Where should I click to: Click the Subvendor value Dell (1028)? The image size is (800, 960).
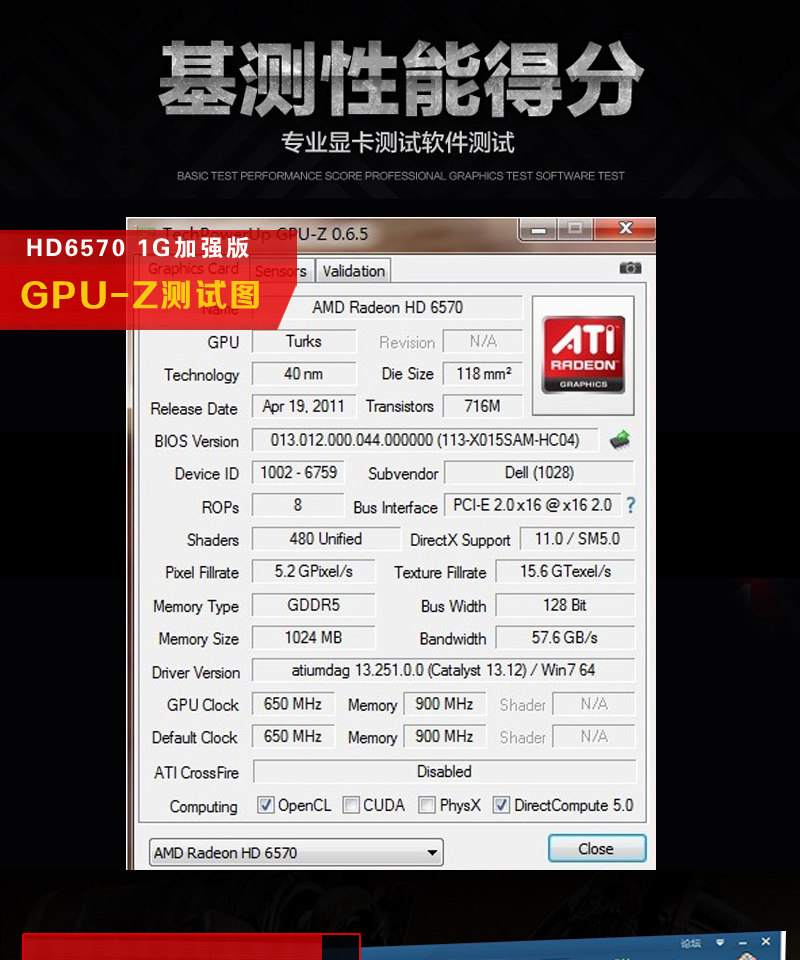click(x=539, y=472)
